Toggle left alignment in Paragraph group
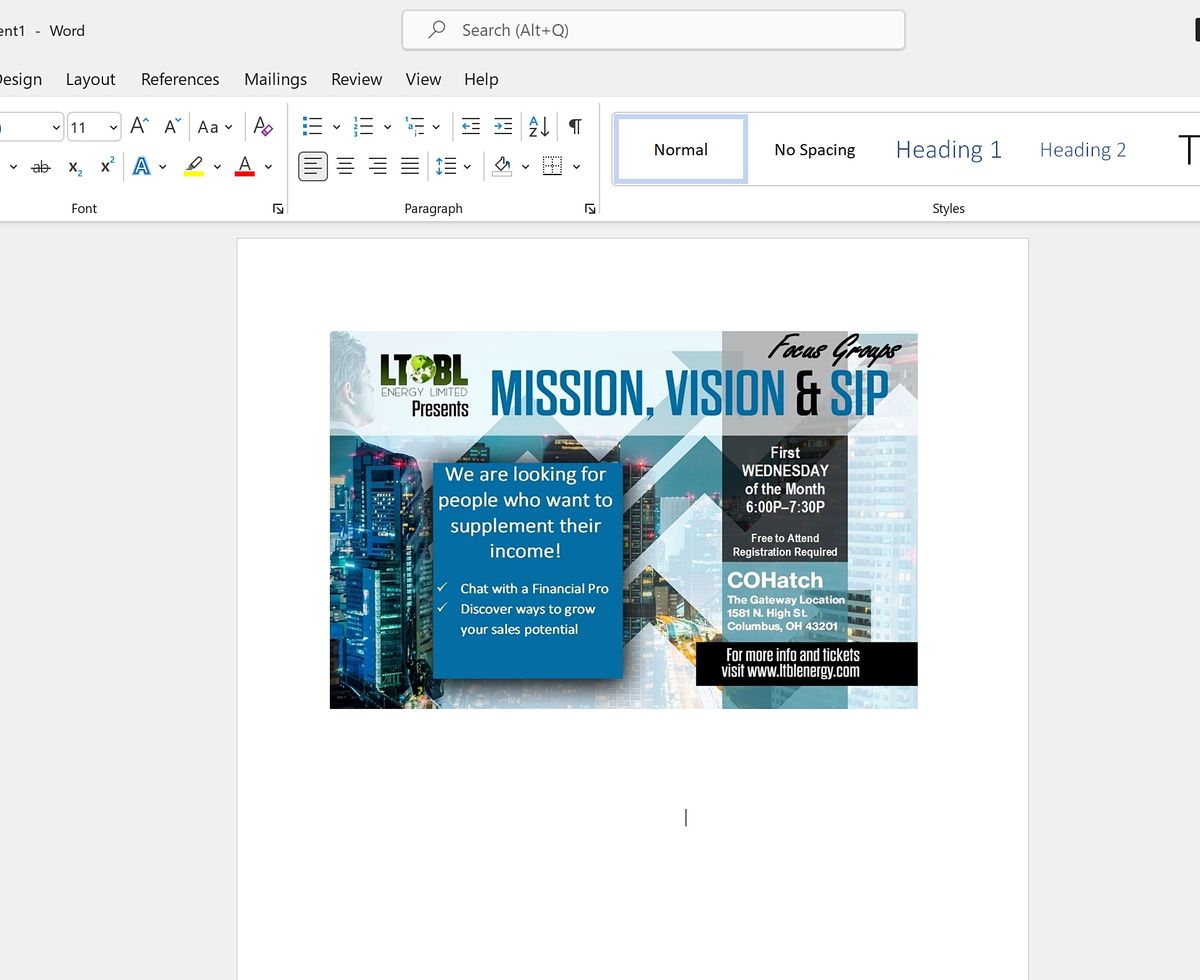The height and width of the screenshot is (980, 1200). click(313, 166)
